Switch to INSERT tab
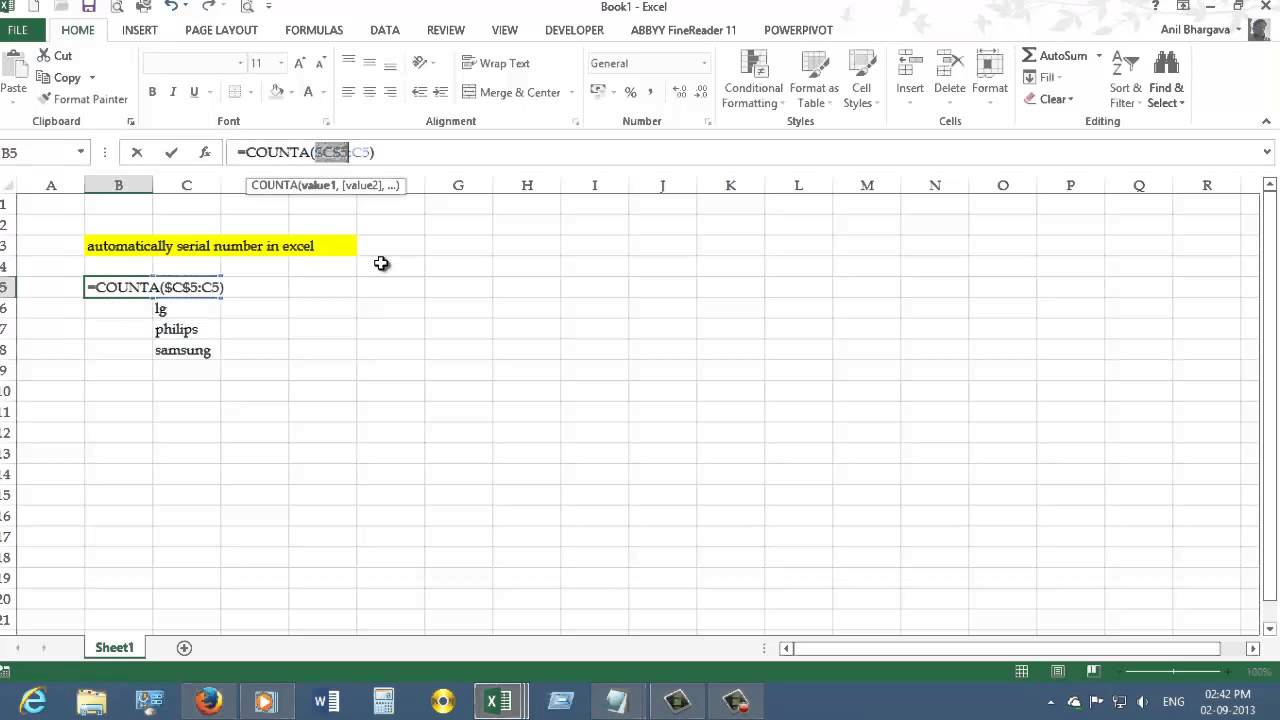 pos(139,30)
